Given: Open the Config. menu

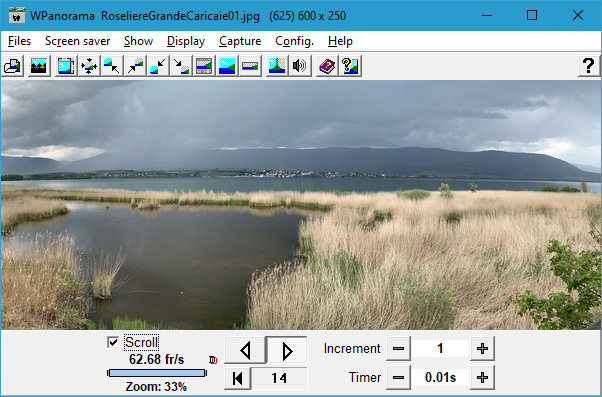Looking at the screenshot, I should [x=294, y=41].
